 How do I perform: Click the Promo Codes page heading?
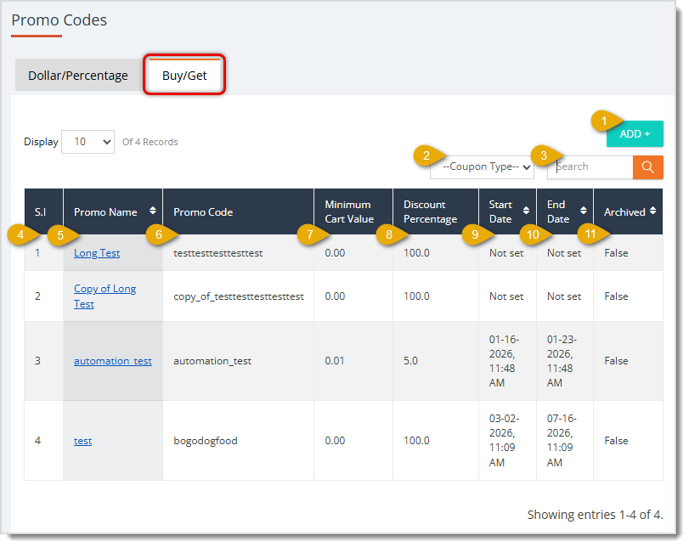point(59,20)
